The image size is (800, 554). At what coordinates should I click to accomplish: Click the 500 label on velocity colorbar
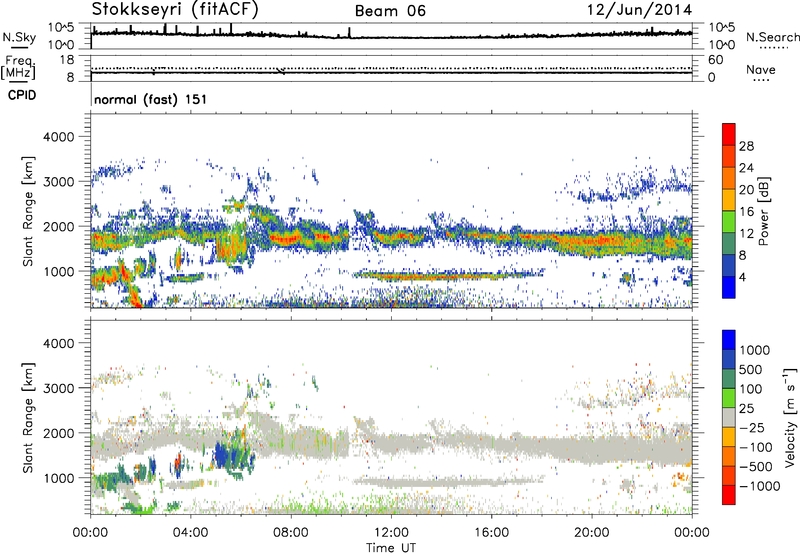(x=751, y=370)
